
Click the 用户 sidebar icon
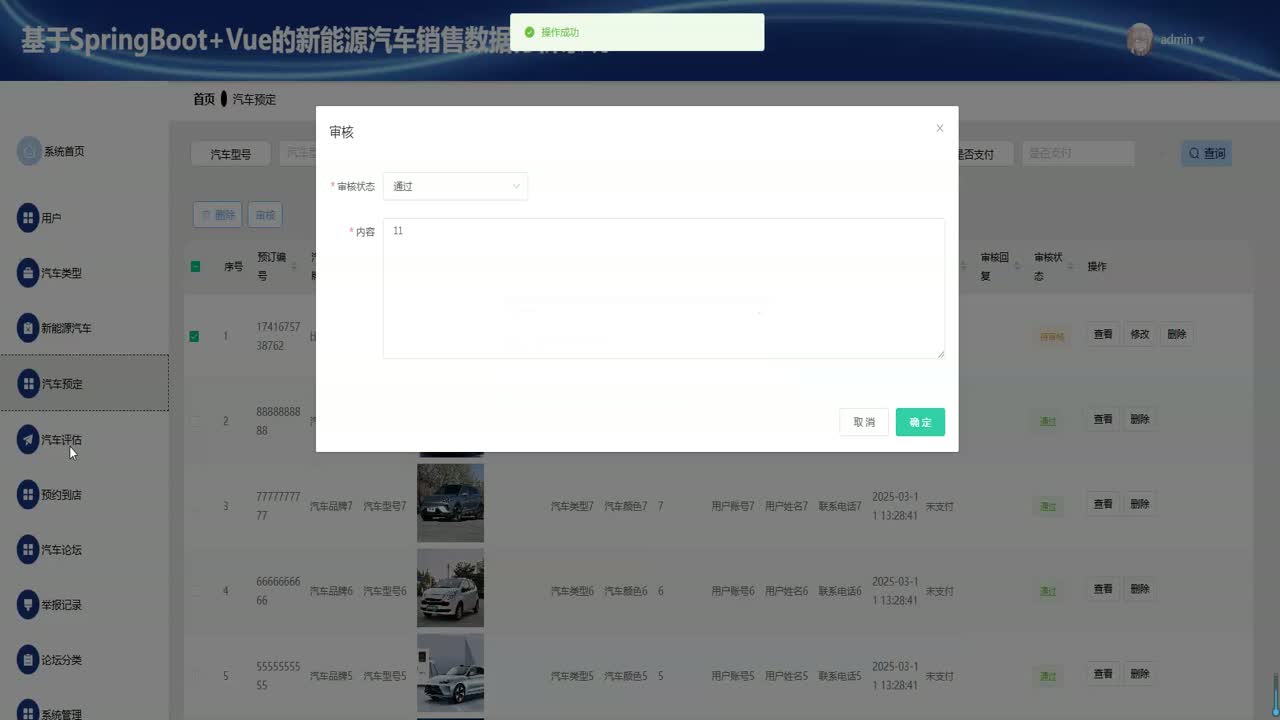(x=28, y=217)
